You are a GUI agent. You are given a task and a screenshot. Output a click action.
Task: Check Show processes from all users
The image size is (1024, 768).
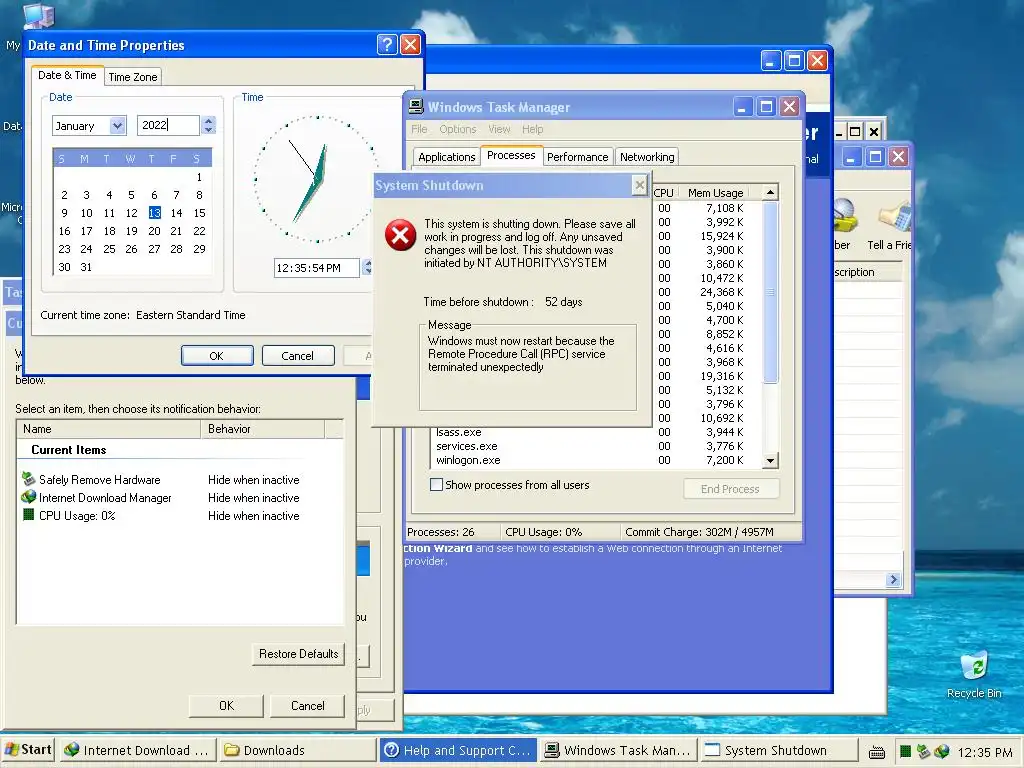436,485
